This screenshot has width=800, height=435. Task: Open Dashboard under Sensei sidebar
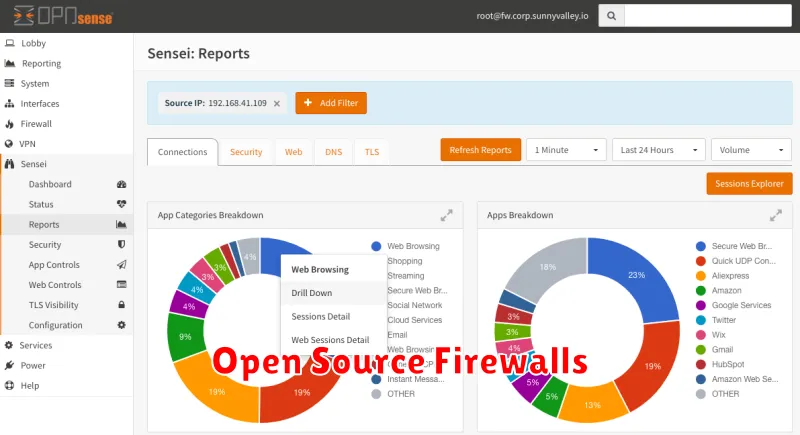pyautogui.click(x=50, y=184)
